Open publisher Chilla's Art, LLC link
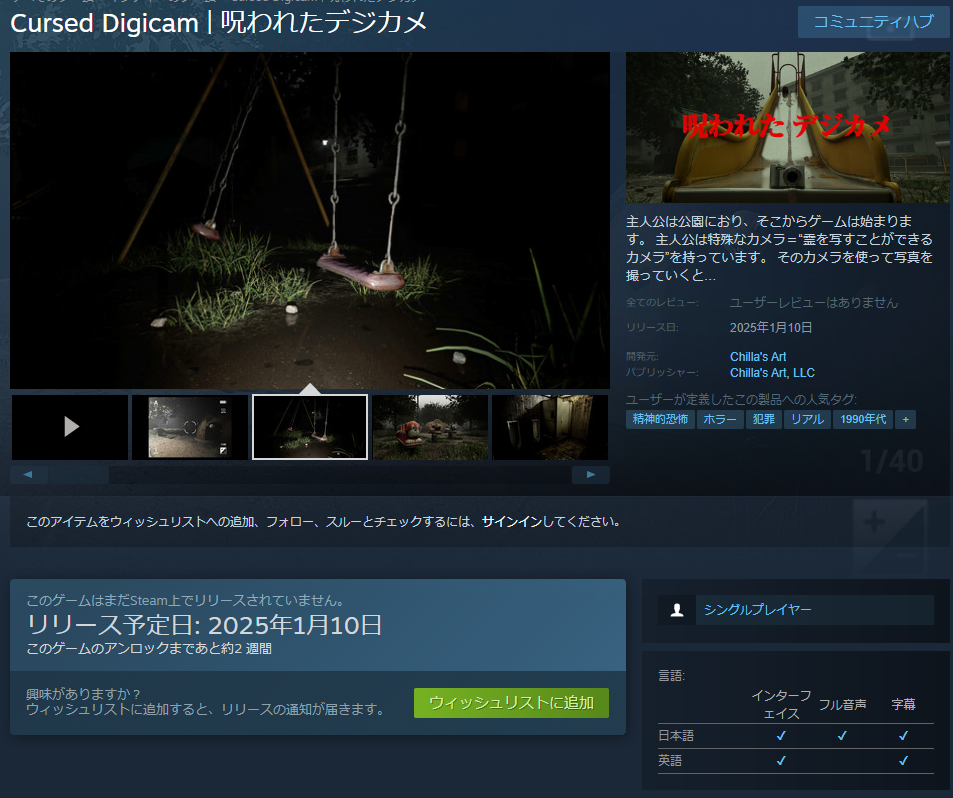The width and height of the screenshot is (953, 798). 772,373
